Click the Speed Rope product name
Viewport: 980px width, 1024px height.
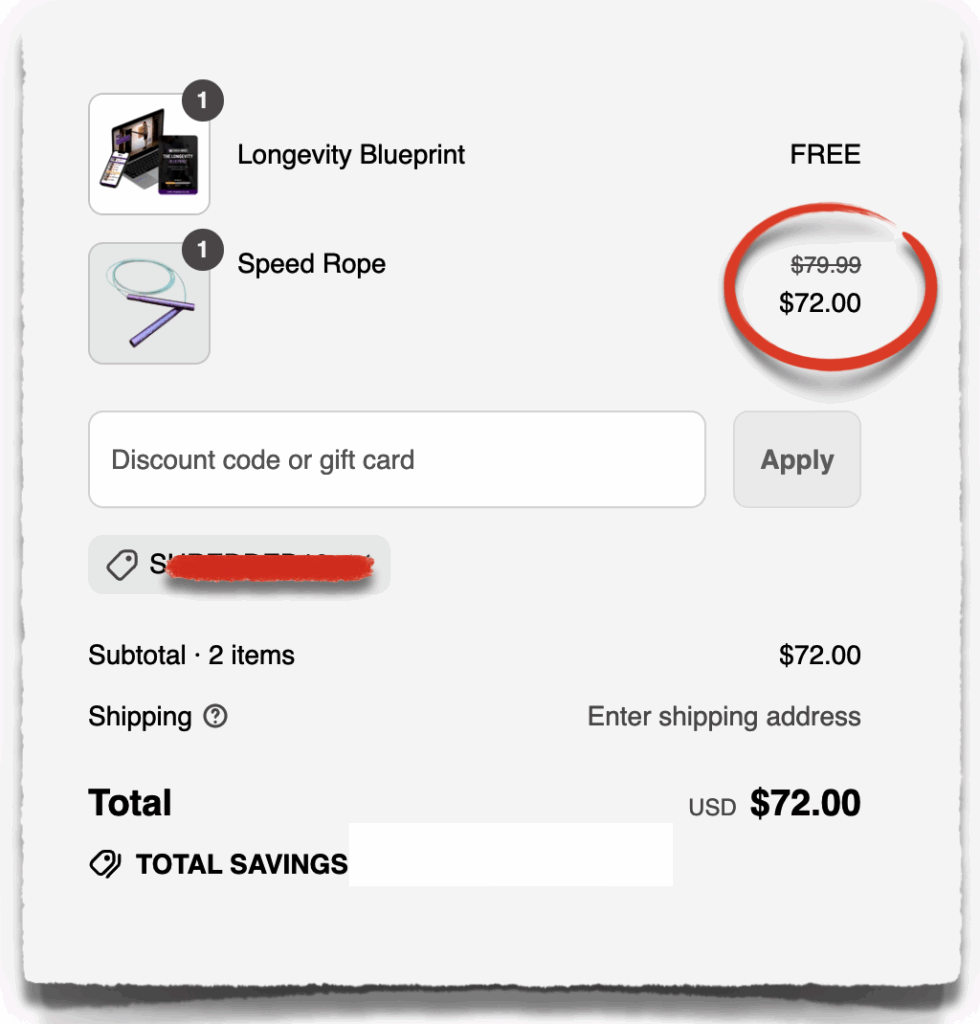[x=311, y=263]
